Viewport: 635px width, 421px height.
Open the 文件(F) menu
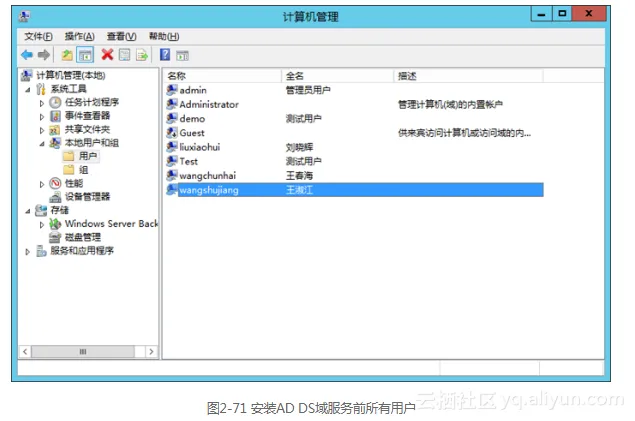[38, 36]
